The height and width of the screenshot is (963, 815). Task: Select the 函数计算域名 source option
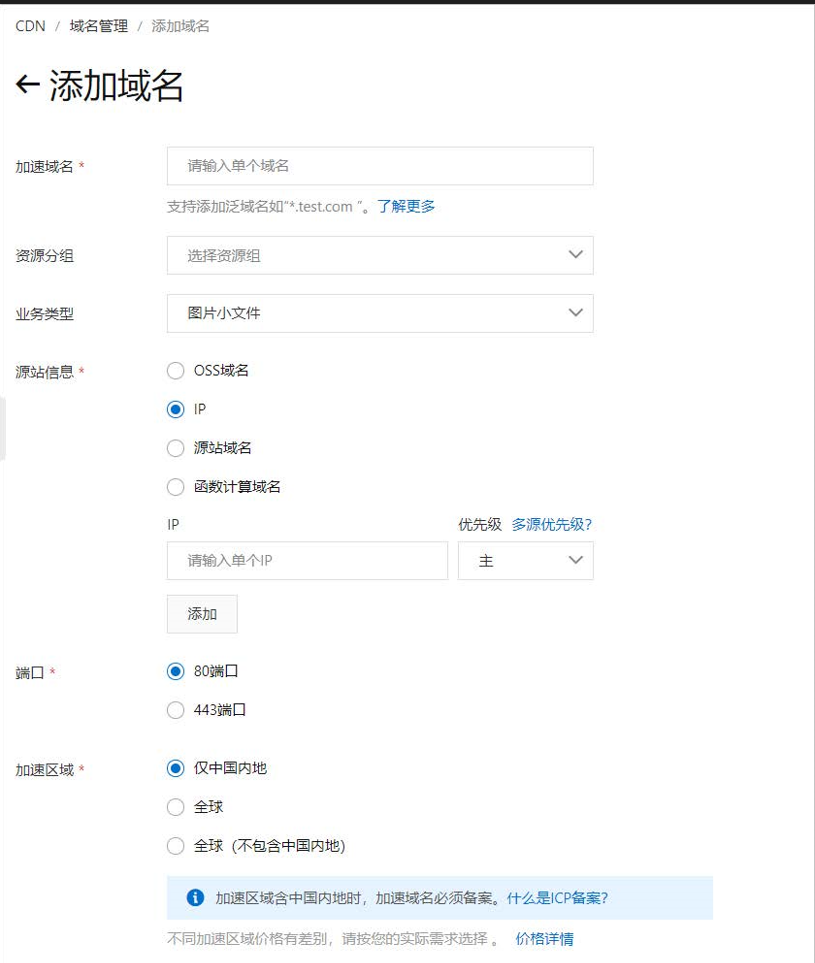click(175, 487)
